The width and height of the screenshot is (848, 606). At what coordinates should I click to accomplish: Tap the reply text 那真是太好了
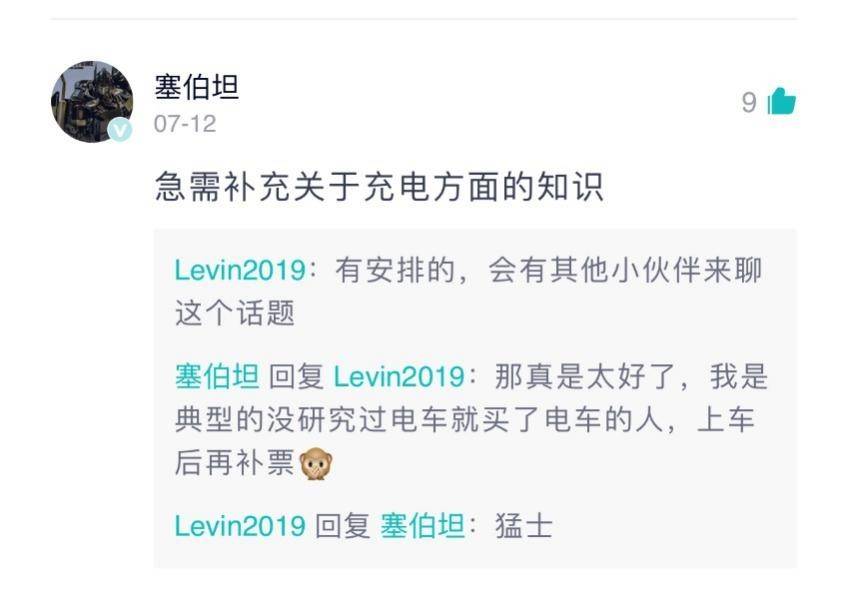coord(585,376)
